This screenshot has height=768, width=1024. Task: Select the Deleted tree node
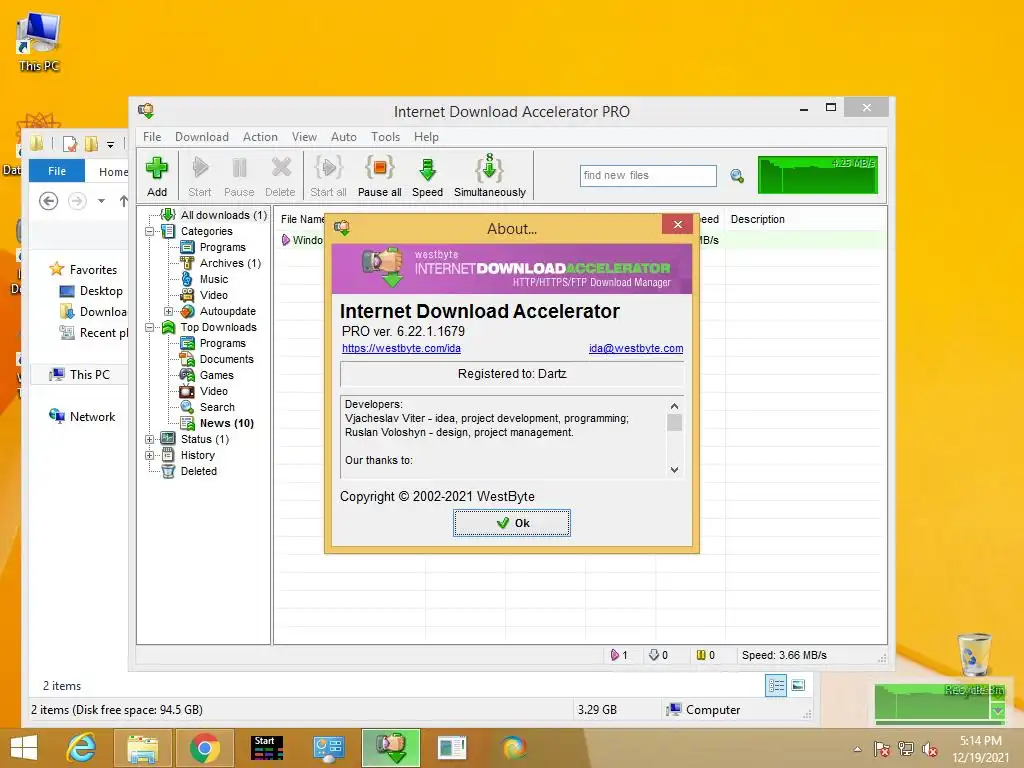pos(199,471)
